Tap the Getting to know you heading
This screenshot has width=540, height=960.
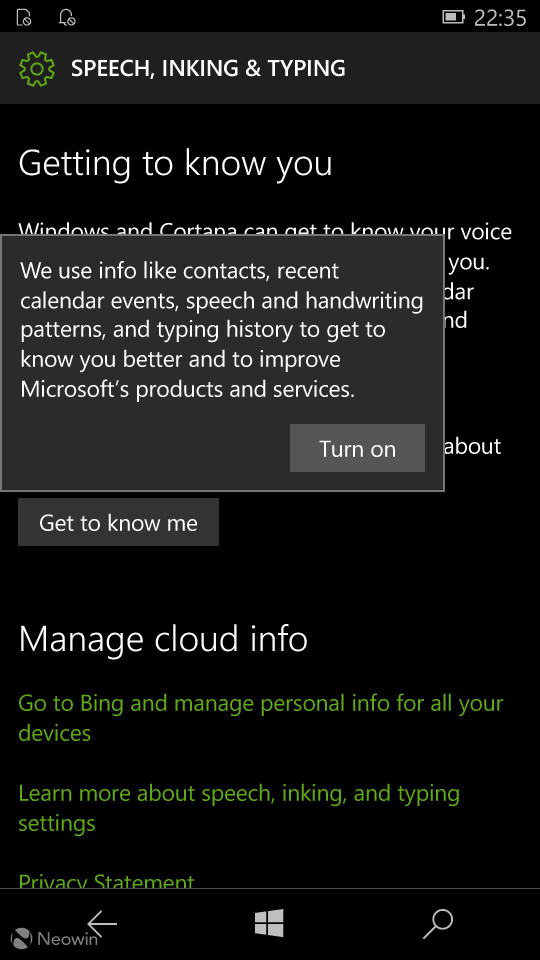pyautogui.click(x=176, y=163)
